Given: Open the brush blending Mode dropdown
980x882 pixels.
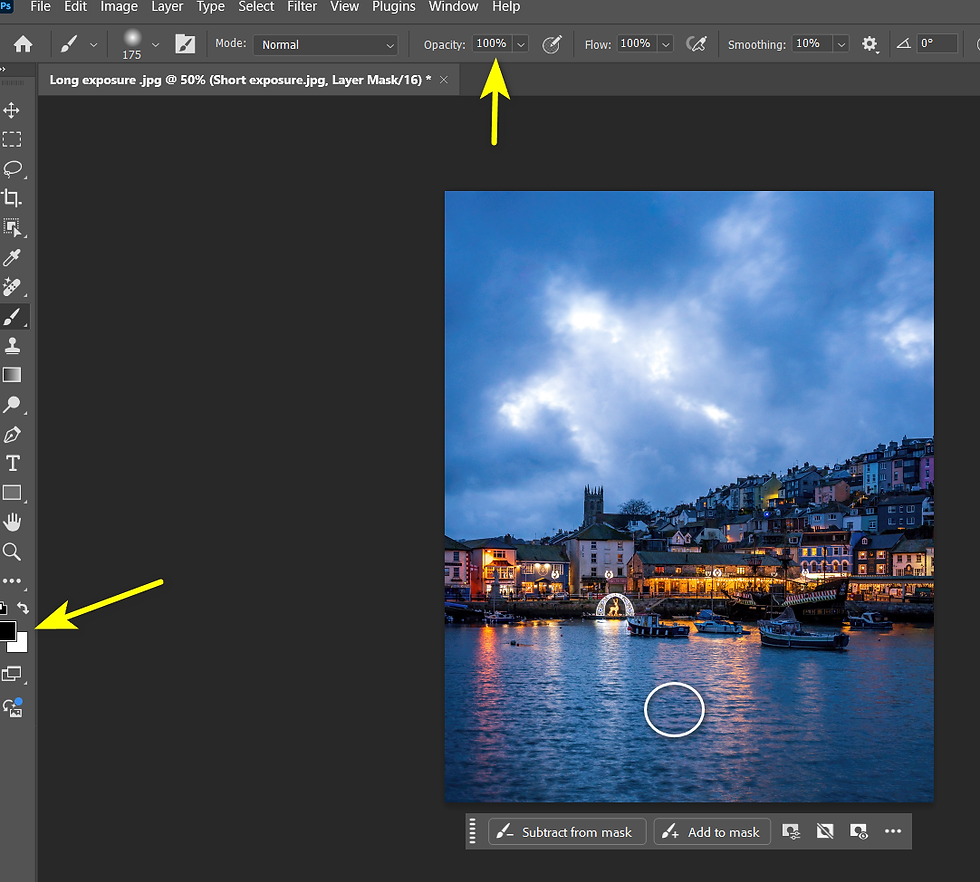Looking at the screenshot, I should point(326,45).
